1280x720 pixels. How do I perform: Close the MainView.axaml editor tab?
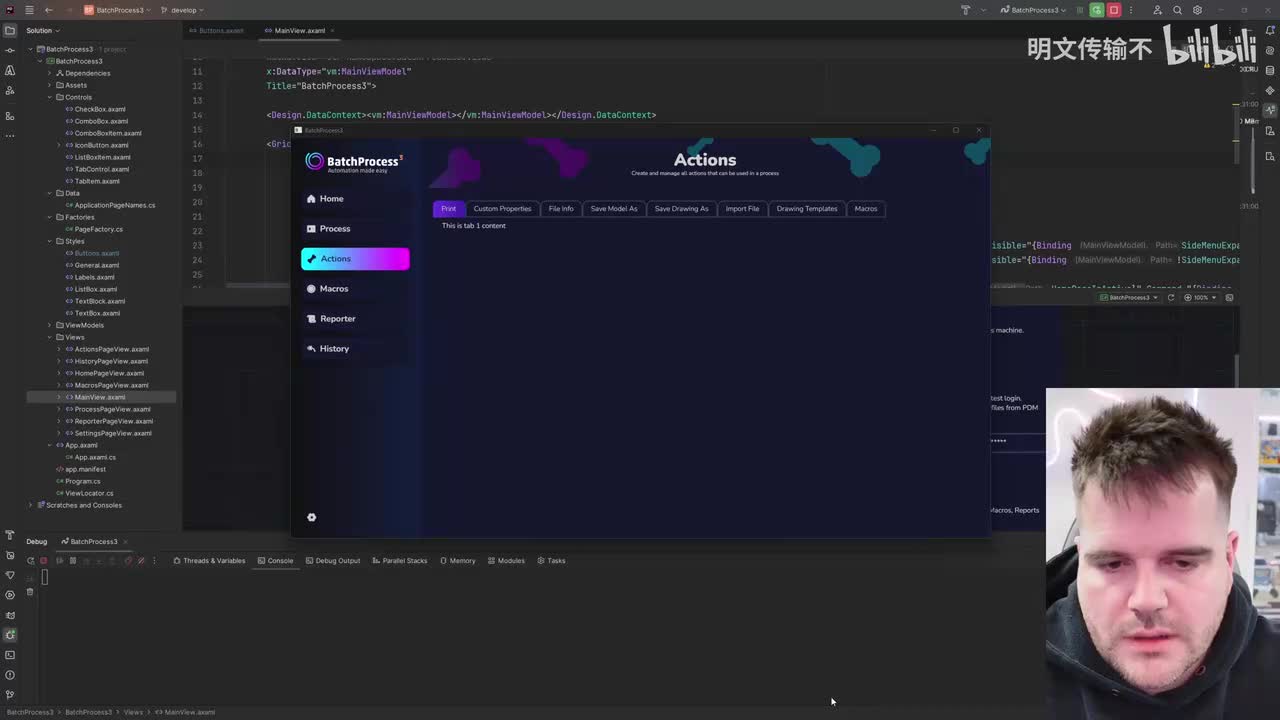332,31
